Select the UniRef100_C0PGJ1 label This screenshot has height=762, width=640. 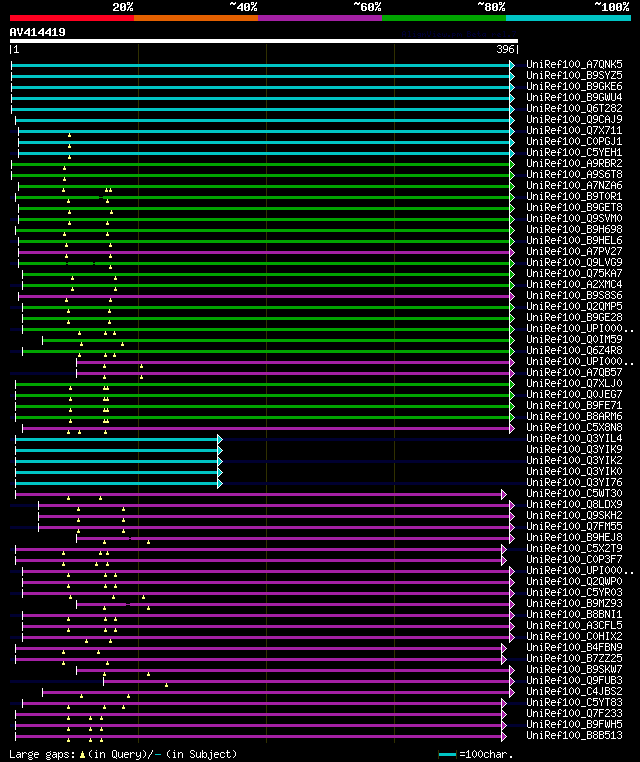pyautogui.click(x=574, y=141)
